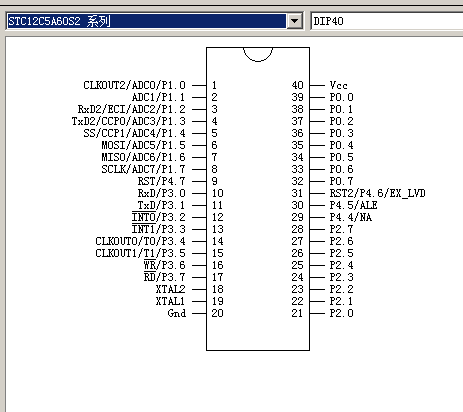Click pin 1 CLKOUT2/ADC0/P1.0 label

134,85
